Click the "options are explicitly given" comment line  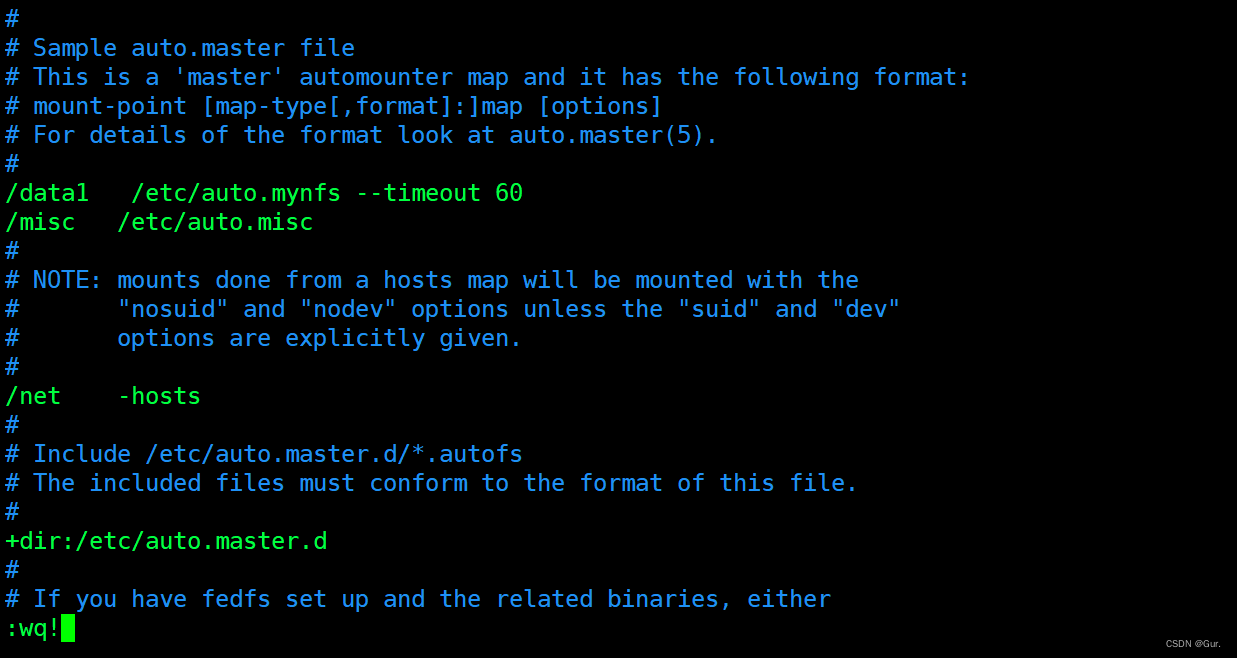pos(319,338)
